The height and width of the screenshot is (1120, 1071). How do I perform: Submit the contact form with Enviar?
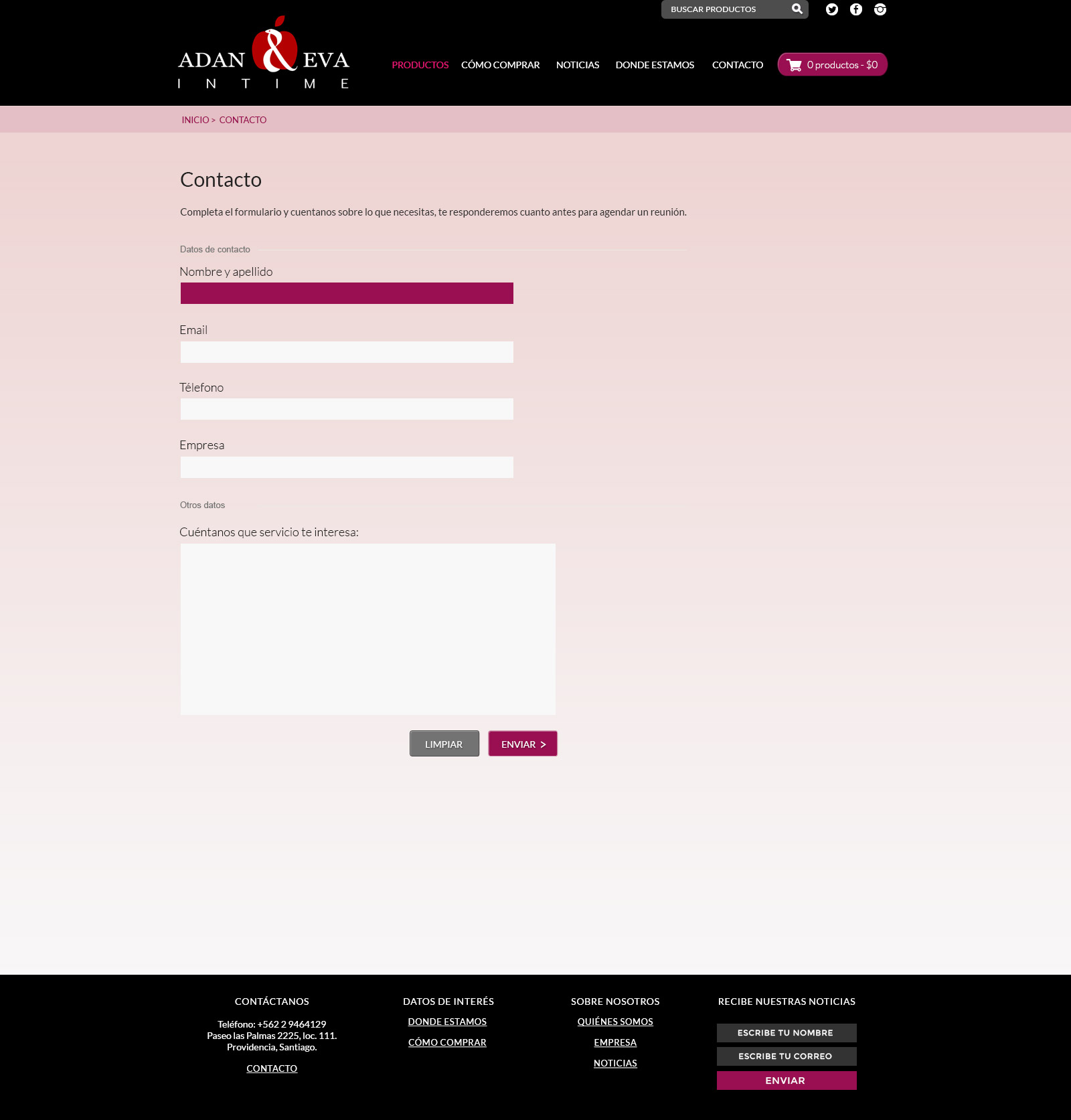click(x=522, y=744)
